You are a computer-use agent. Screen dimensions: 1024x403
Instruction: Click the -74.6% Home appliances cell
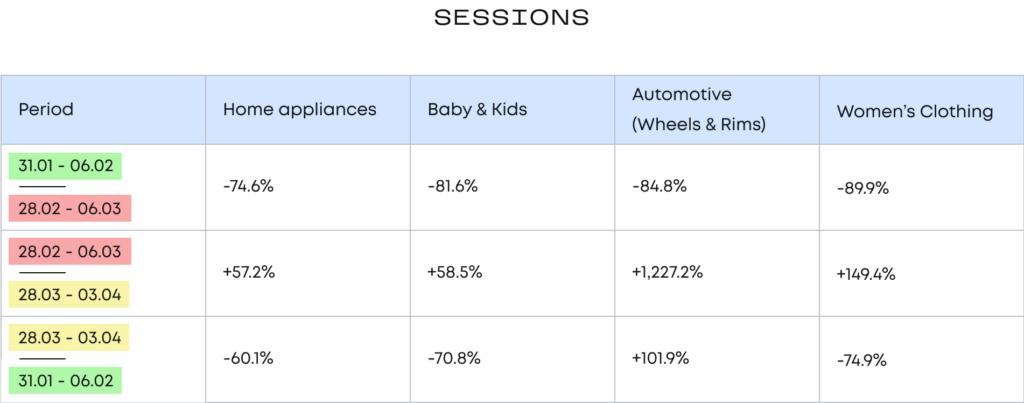(x=248, y=187)
